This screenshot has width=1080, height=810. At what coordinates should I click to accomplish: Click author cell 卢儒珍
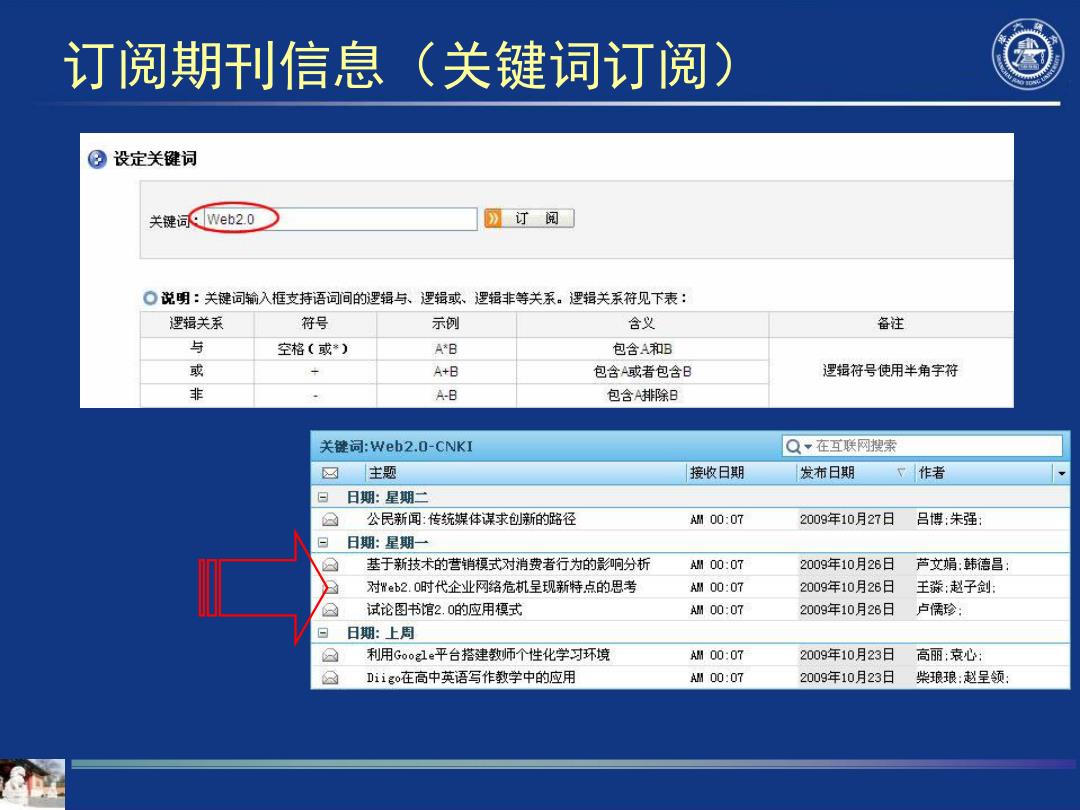(x=939, y=610)
